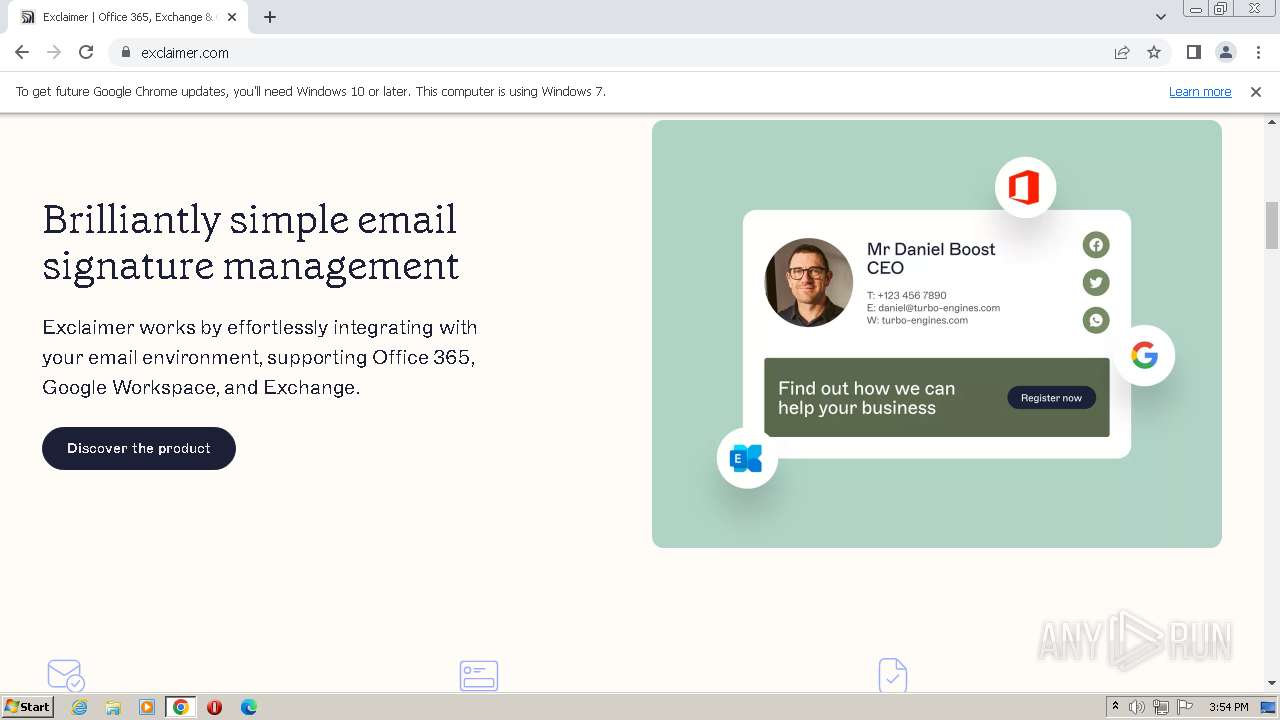Close the Exclaimer browser tab
Image resolution: width=1280 pixels, height=720 pixels.
pos(232,17)
